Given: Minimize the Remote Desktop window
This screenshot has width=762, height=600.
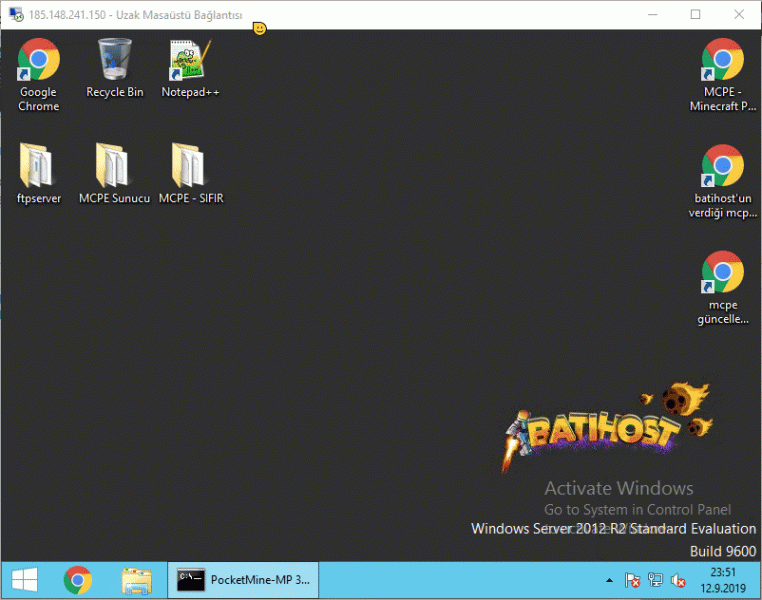Looking at the screenshot, I should [x=653, y=15].
